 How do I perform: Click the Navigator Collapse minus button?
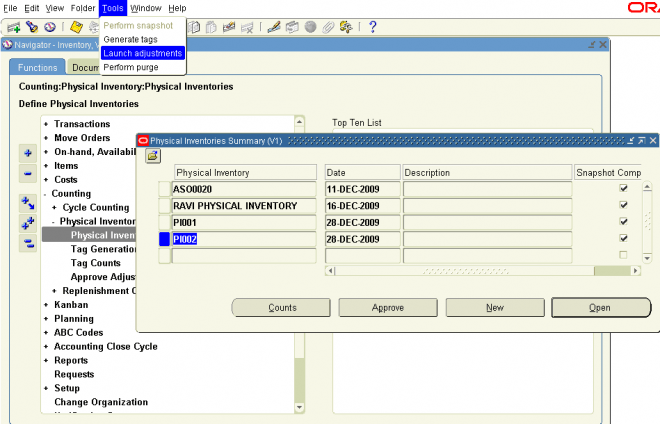point(28,173)
